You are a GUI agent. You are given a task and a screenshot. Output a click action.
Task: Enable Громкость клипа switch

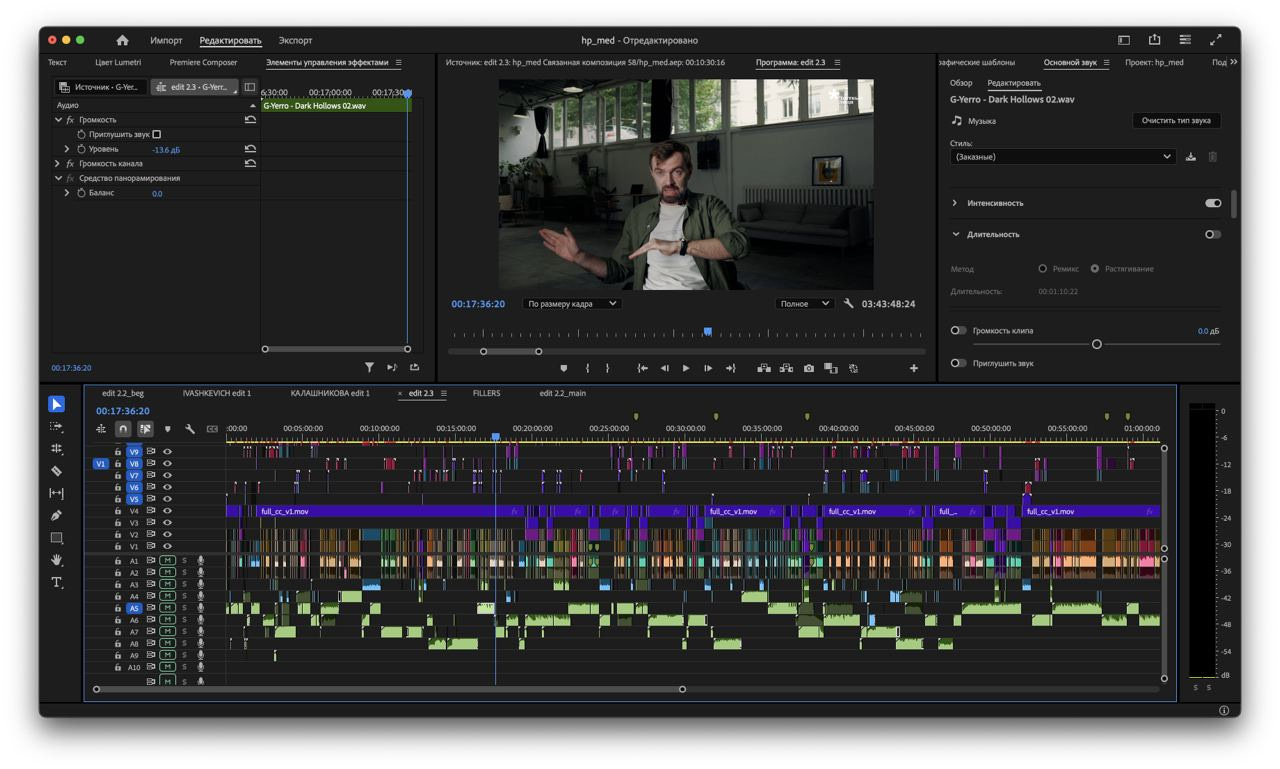[958, 330]
